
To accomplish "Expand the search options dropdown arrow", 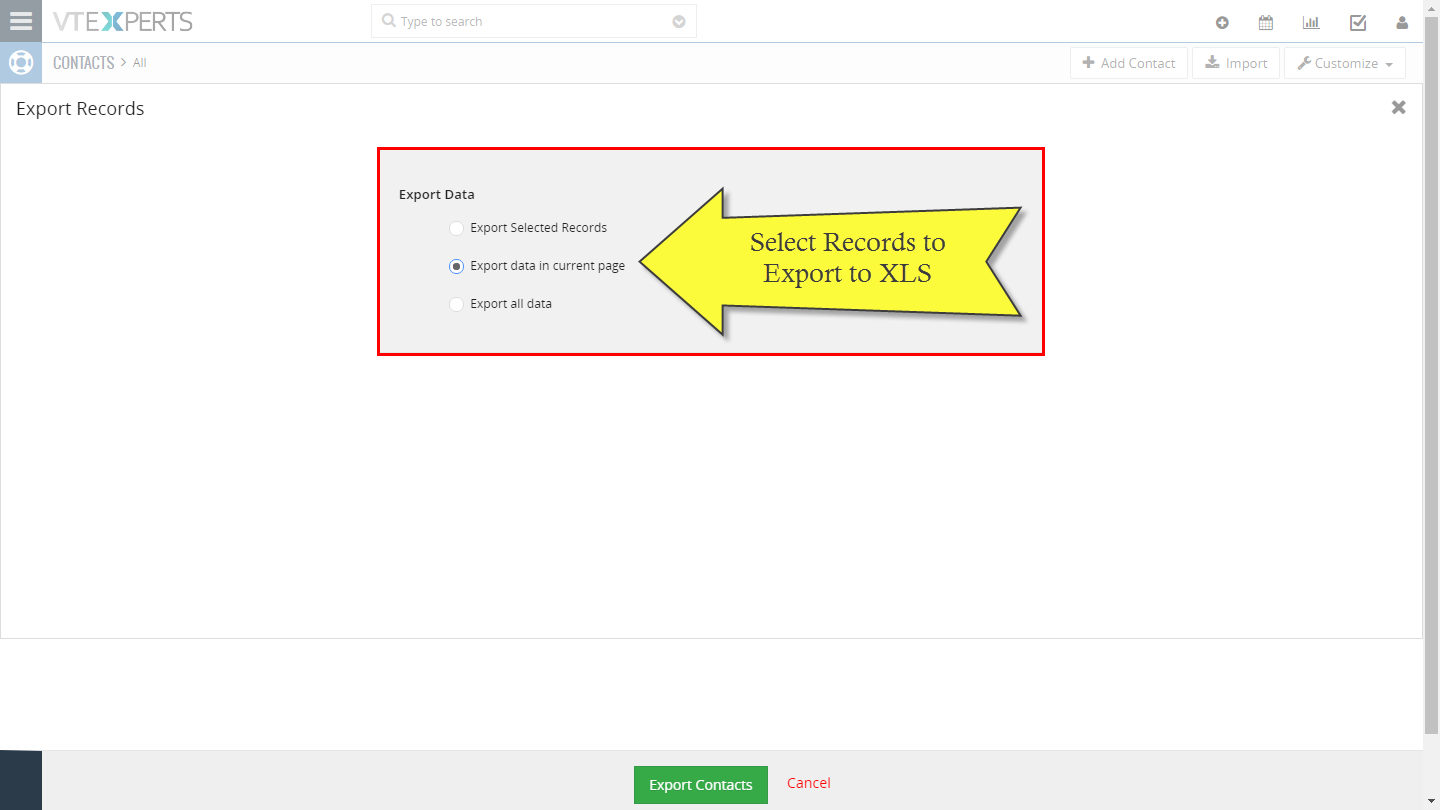I will pos(679,22).
